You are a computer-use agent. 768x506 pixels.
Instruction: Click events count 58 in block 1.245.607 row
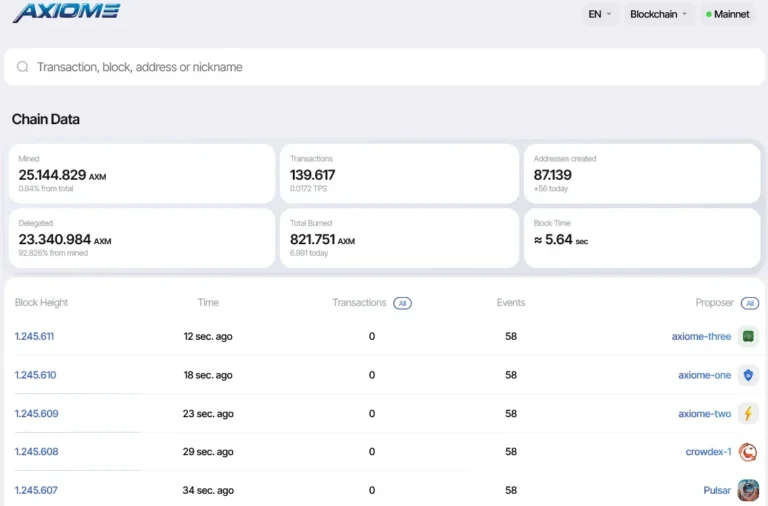tap(511, 490)
